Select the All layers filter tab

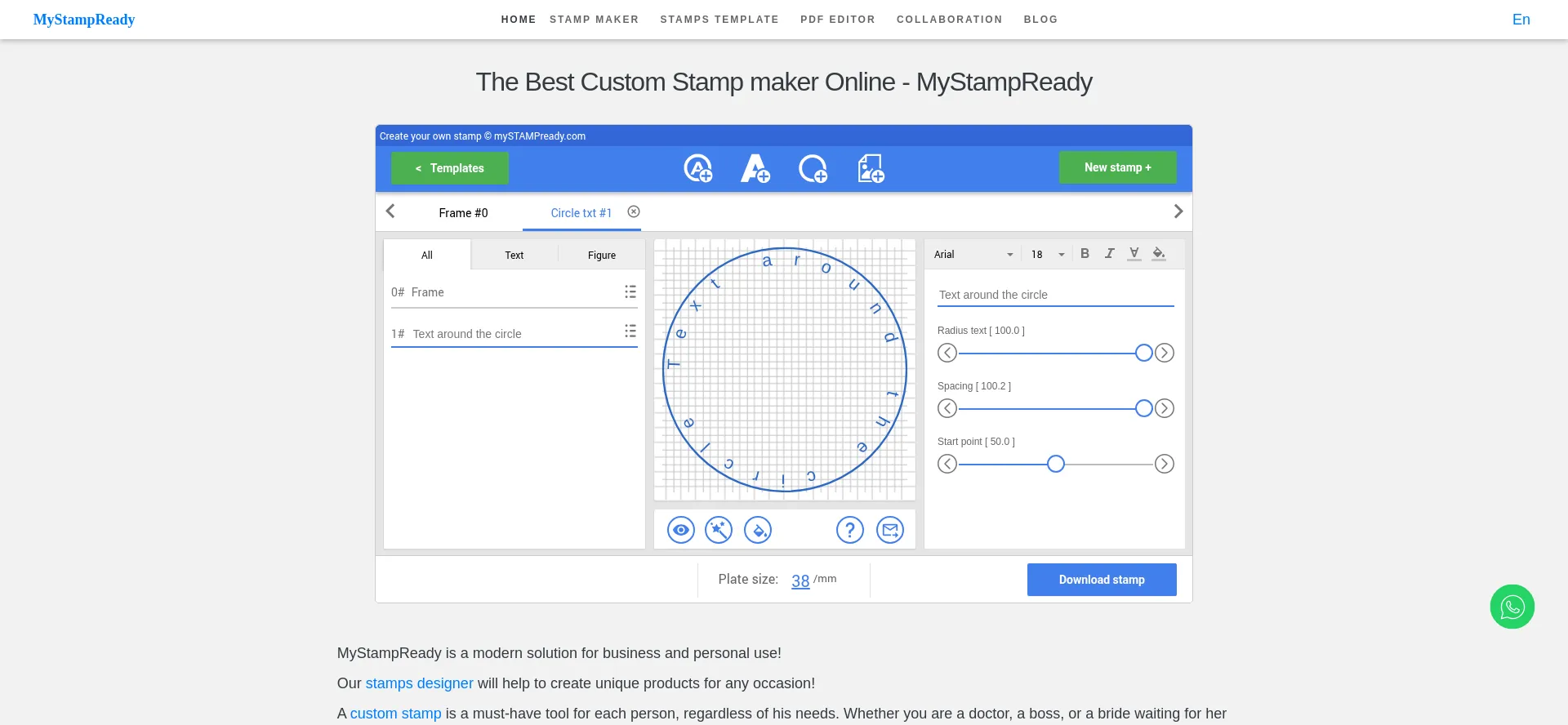coord(427,255)
